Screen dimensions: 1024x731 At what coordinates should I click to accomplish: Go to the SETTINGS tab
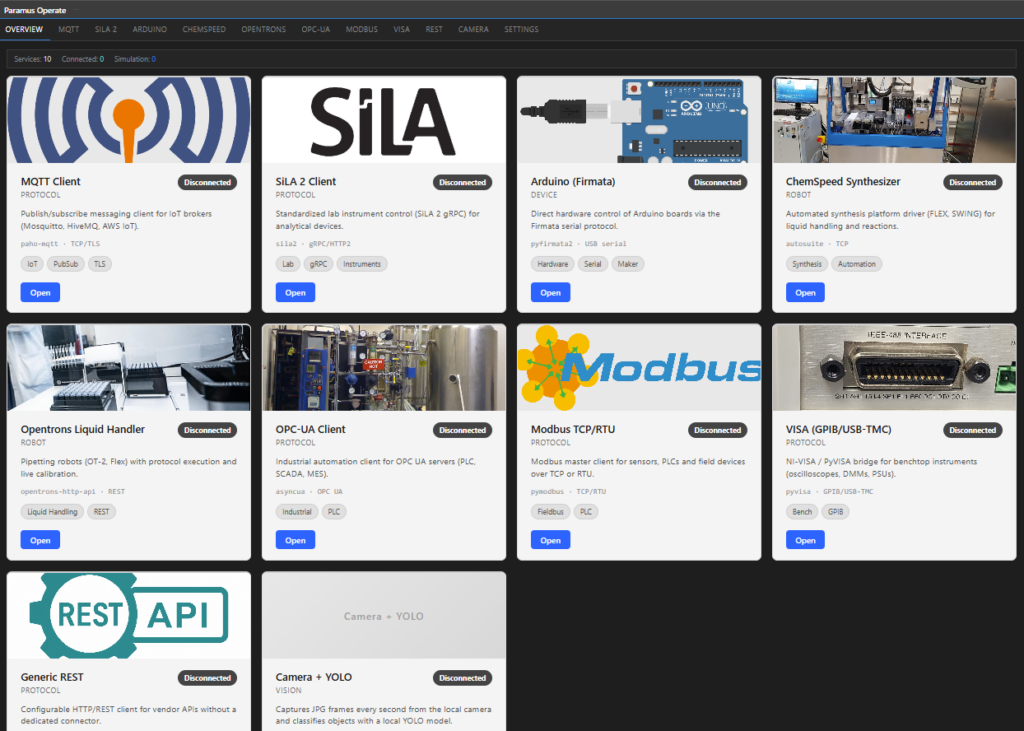pos(521,29)
